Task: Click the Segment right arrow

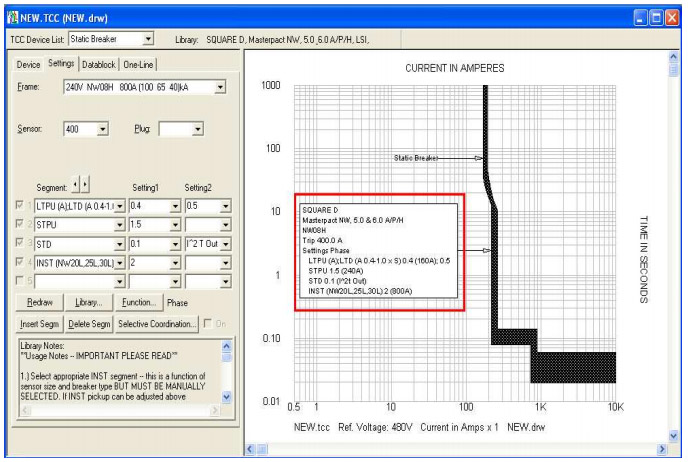Action: click(x=85, y=184)
